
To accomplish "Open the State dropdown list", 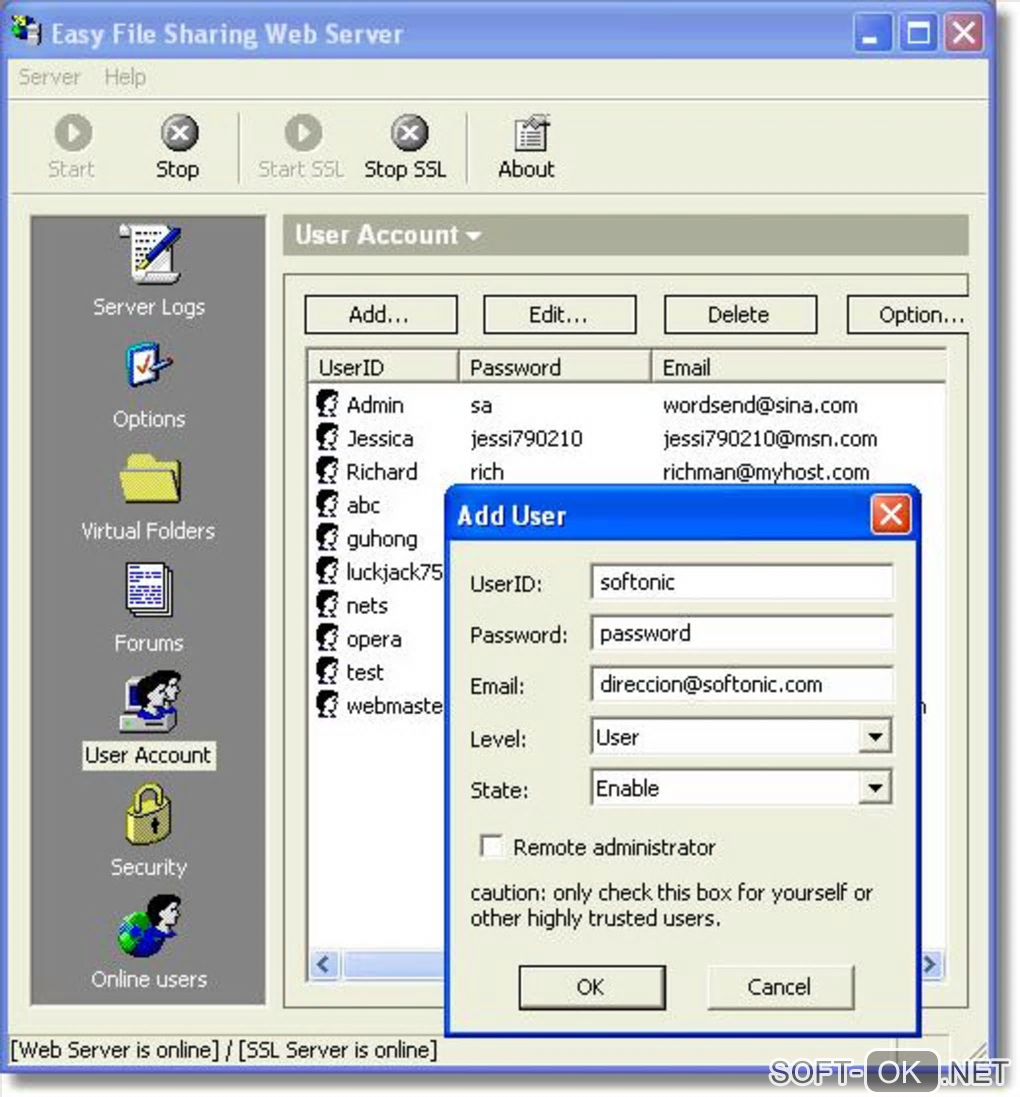I will point(874,788).
